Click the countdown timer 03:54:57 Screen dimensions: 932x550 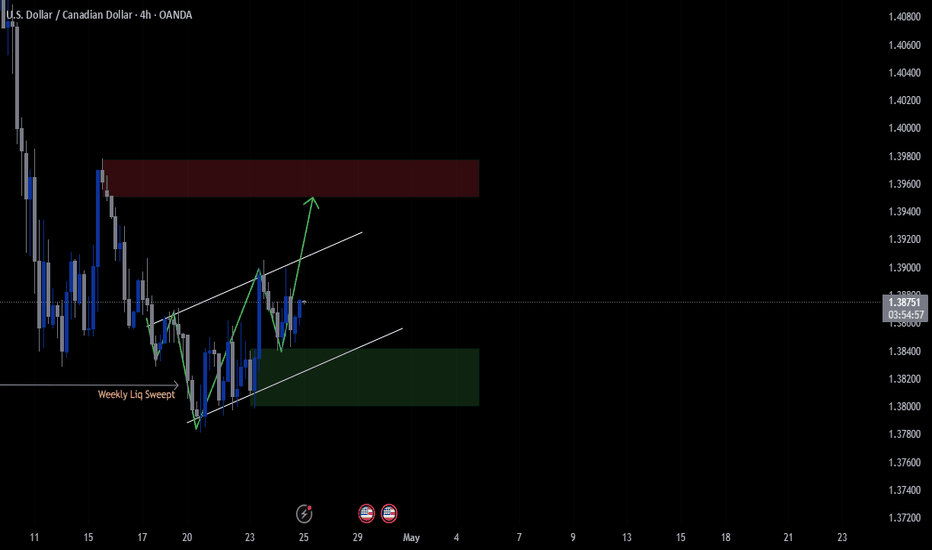tap(905, 315)
